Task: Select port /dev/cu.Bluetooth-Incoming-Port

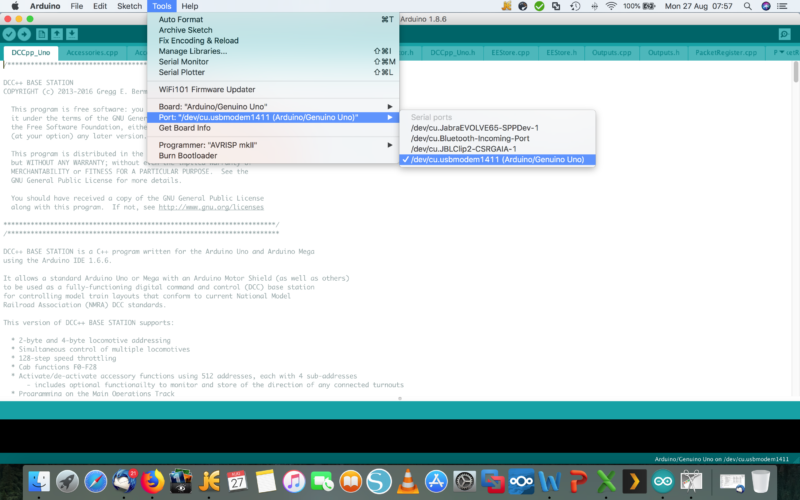Action: coord(497,138)
